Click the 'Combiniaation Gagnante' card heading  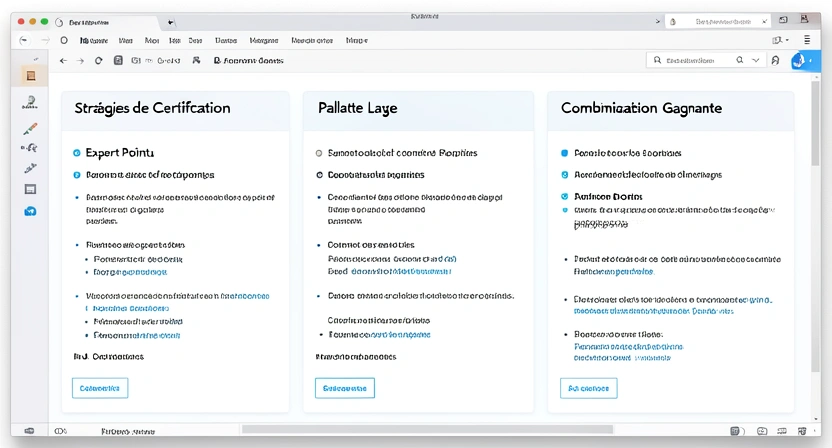(642, 108)
